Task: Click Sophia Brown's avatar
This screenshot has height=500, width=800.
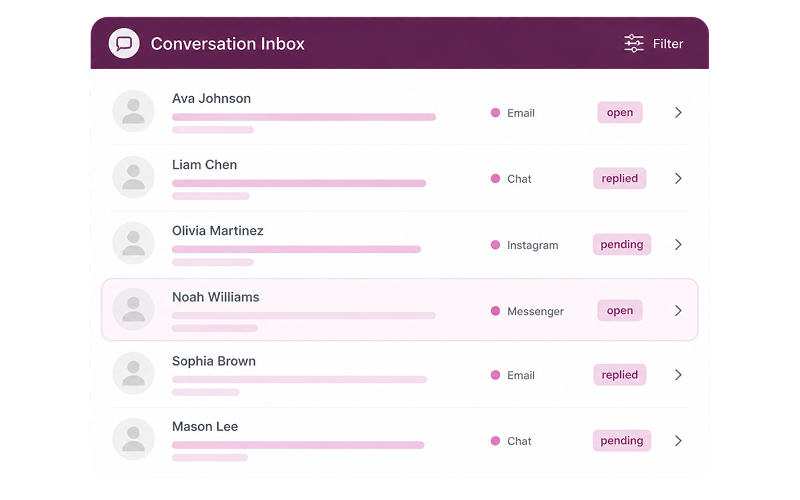Action: point(133,373)
